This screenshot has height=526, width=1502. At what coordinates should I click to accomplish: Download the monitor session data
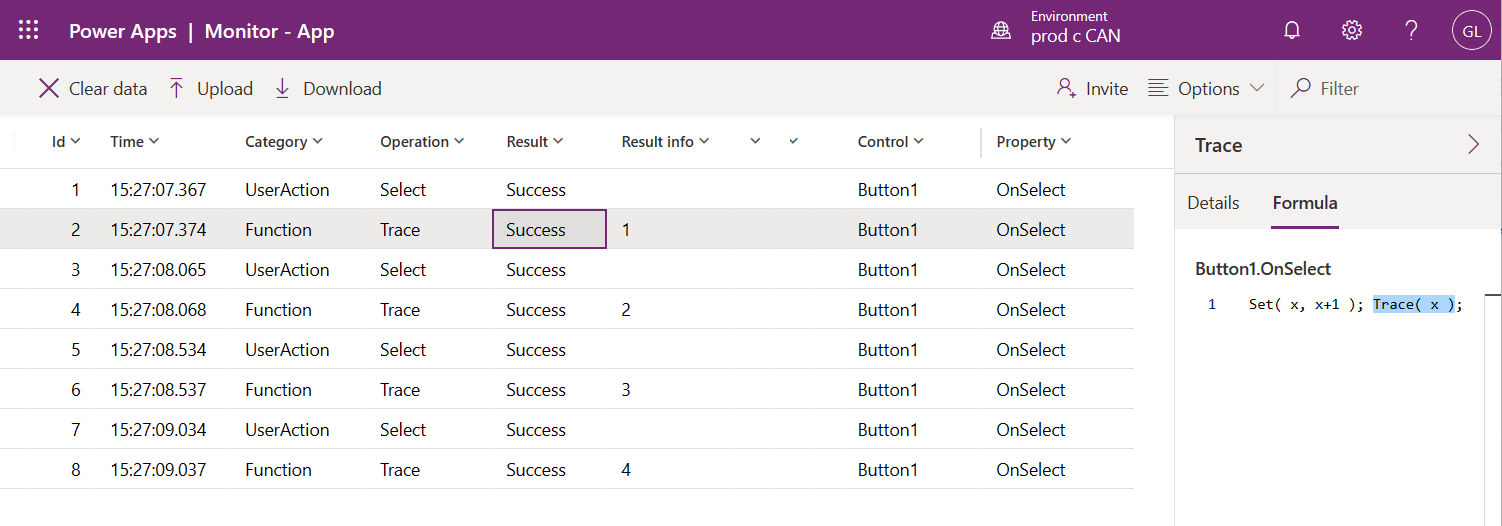pos(328,88)
